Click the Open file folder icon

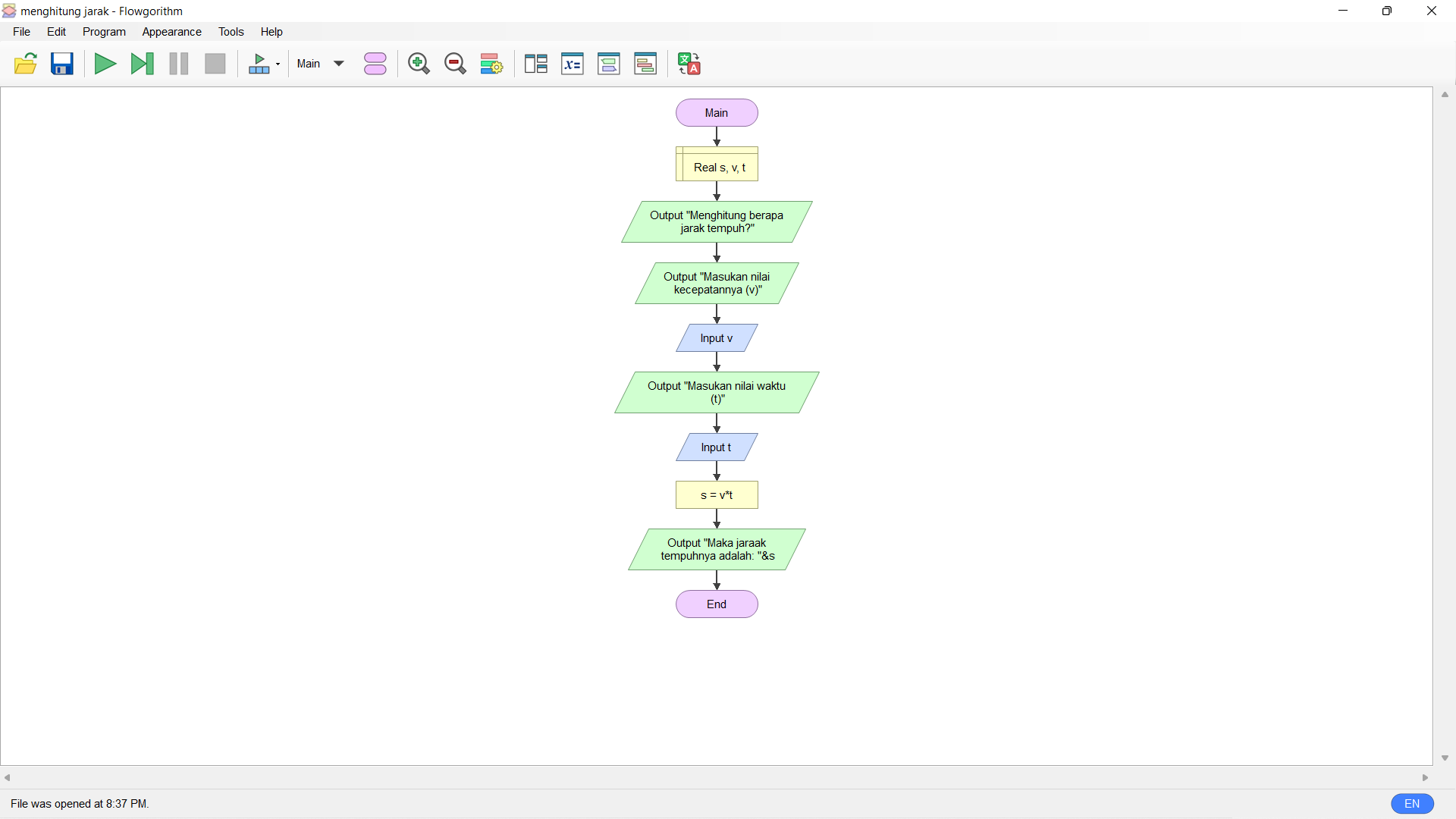[x=25, y=64]
